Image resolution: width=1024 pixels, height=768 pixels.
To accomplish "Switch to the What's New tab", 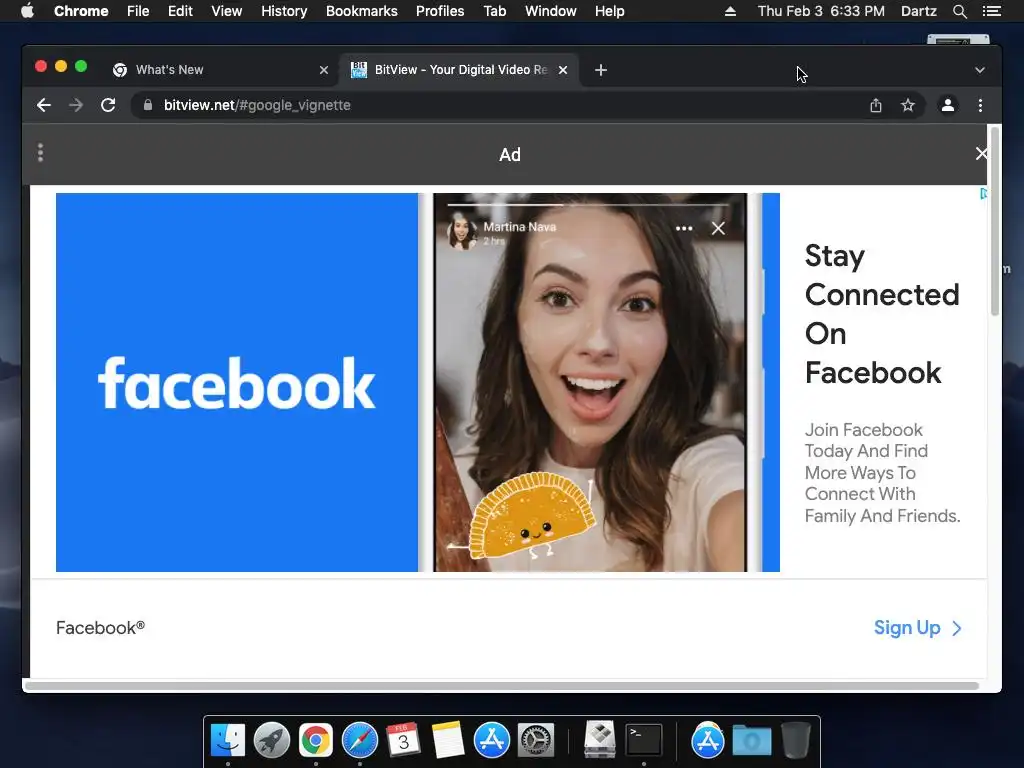I will coord(220,70).
